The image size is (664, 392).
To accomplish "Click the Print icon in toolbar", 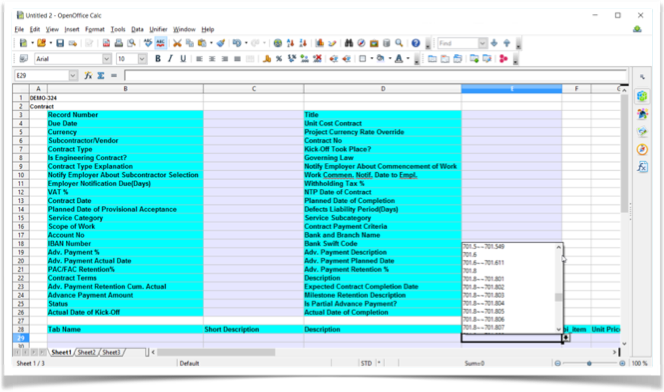I will coord(119,43).
